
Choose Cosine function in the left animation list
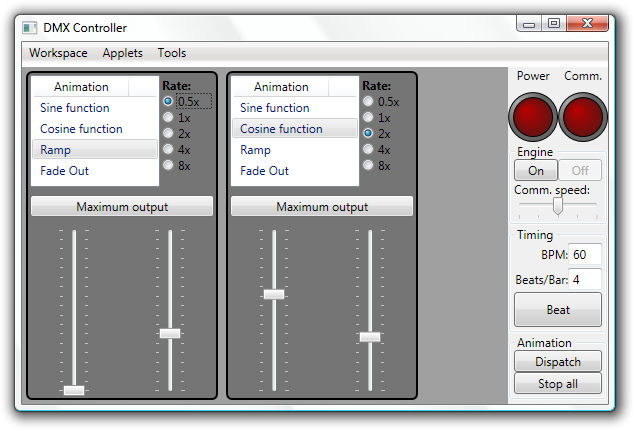pyautogui.click(x=95, y=129)
